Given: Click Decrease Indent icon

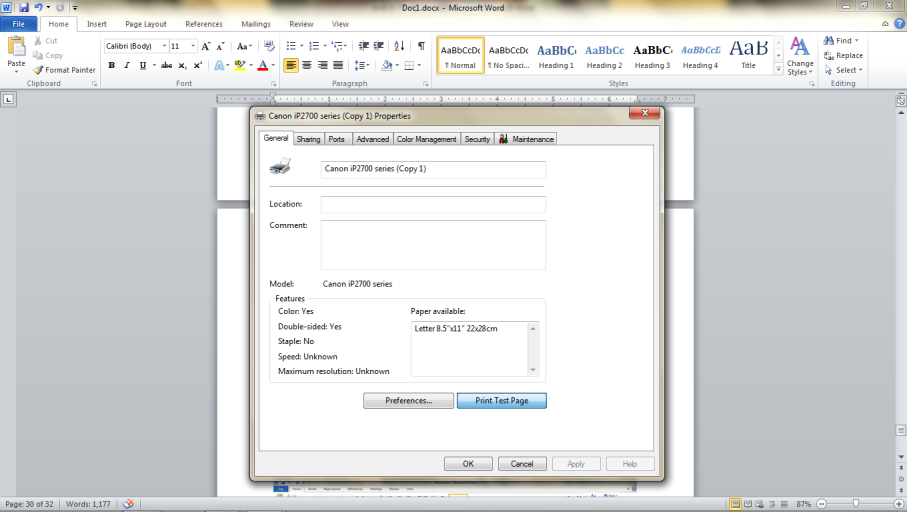Looking at the screenshot, I should (x=363, y=46).
